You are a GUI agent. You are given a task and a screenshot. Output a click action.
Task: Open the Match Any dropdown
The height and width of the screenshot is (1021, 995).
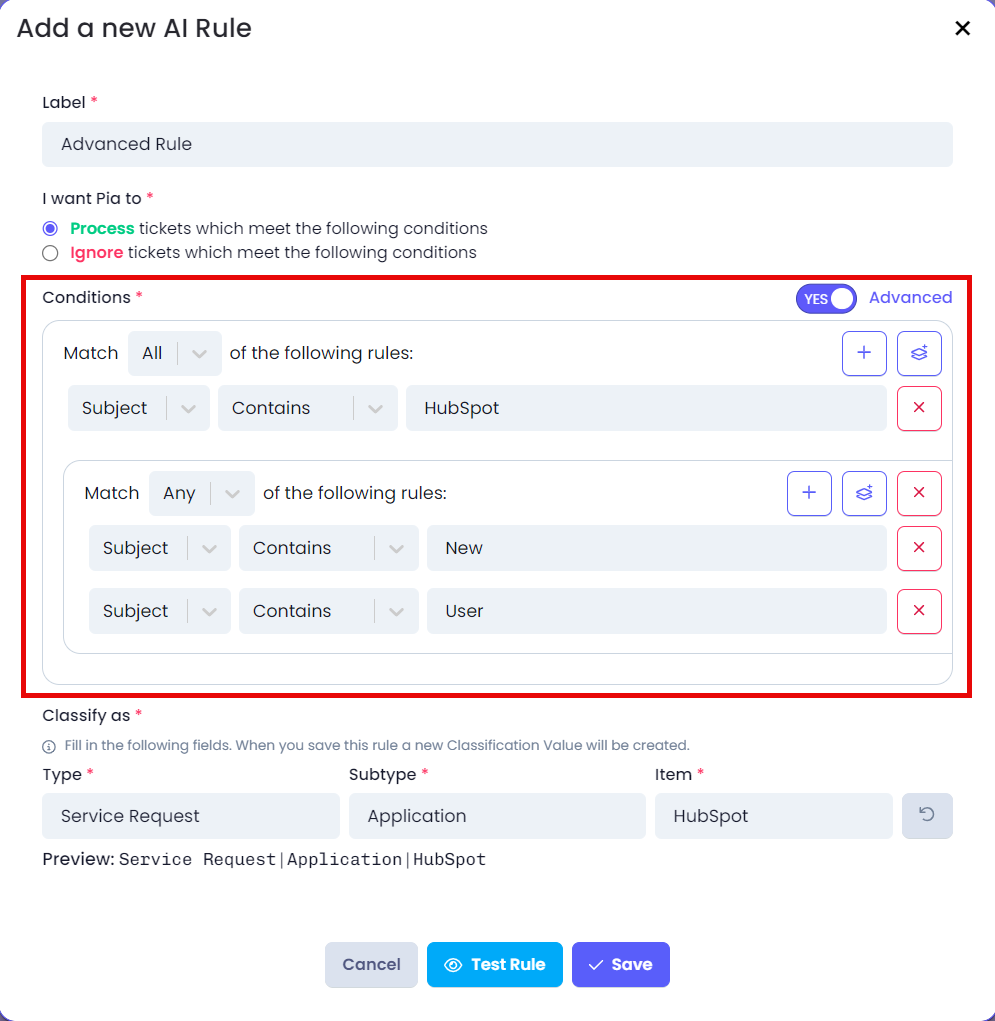tap(201, 493)
